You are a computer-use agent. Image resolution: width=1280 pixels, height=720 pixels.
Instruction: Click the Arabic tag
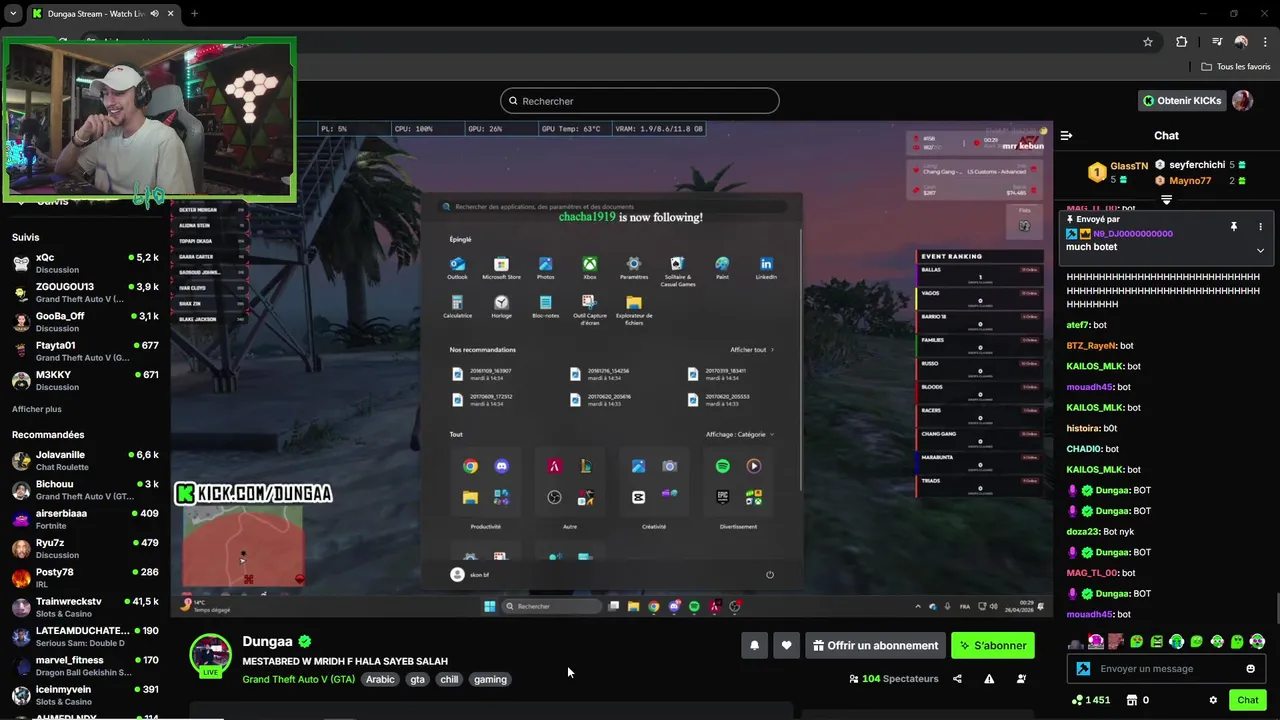click(x=380, y=679)
